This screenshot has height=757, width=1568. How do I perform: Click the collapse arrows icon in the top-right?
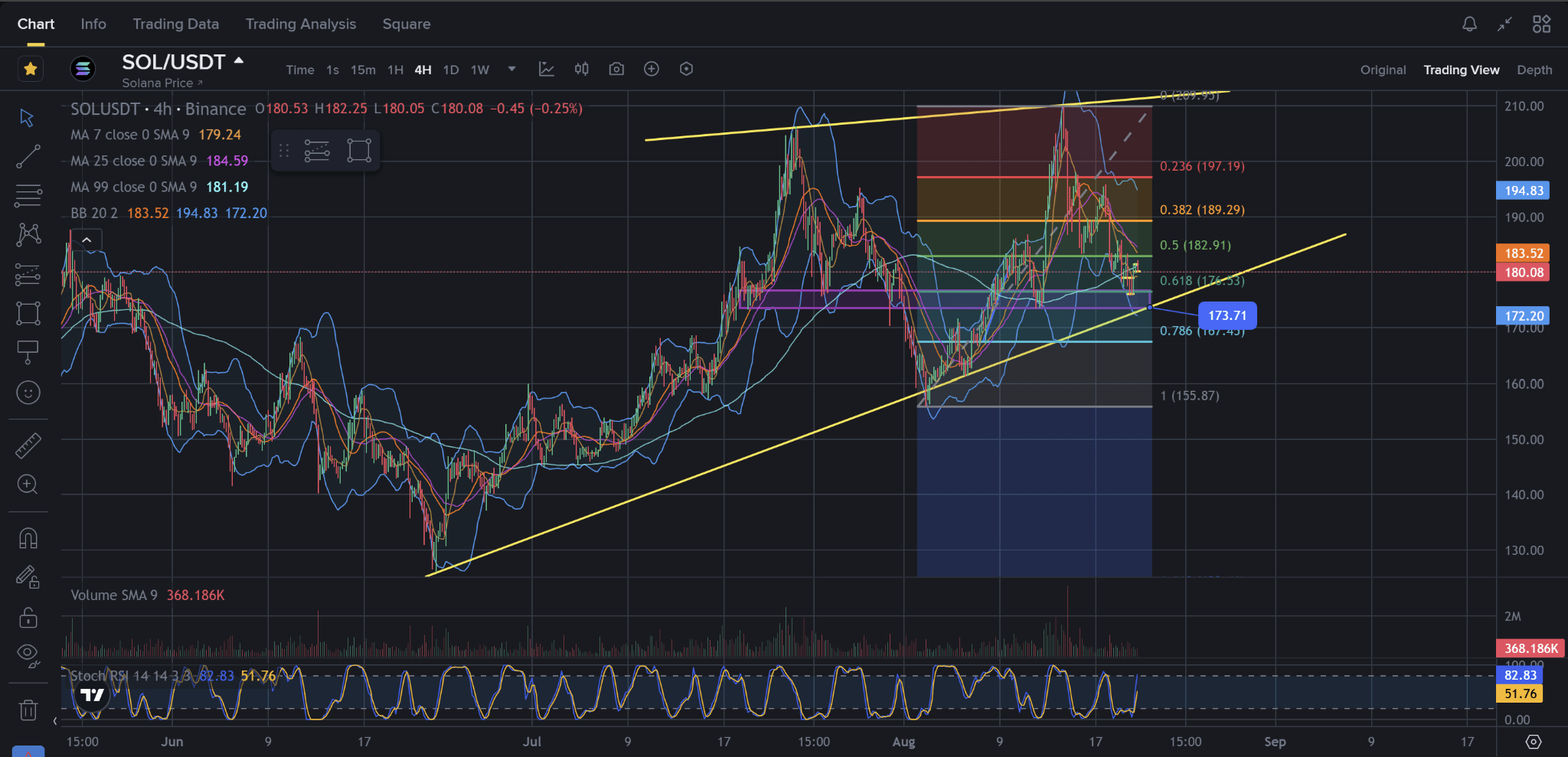[1505, 24]
